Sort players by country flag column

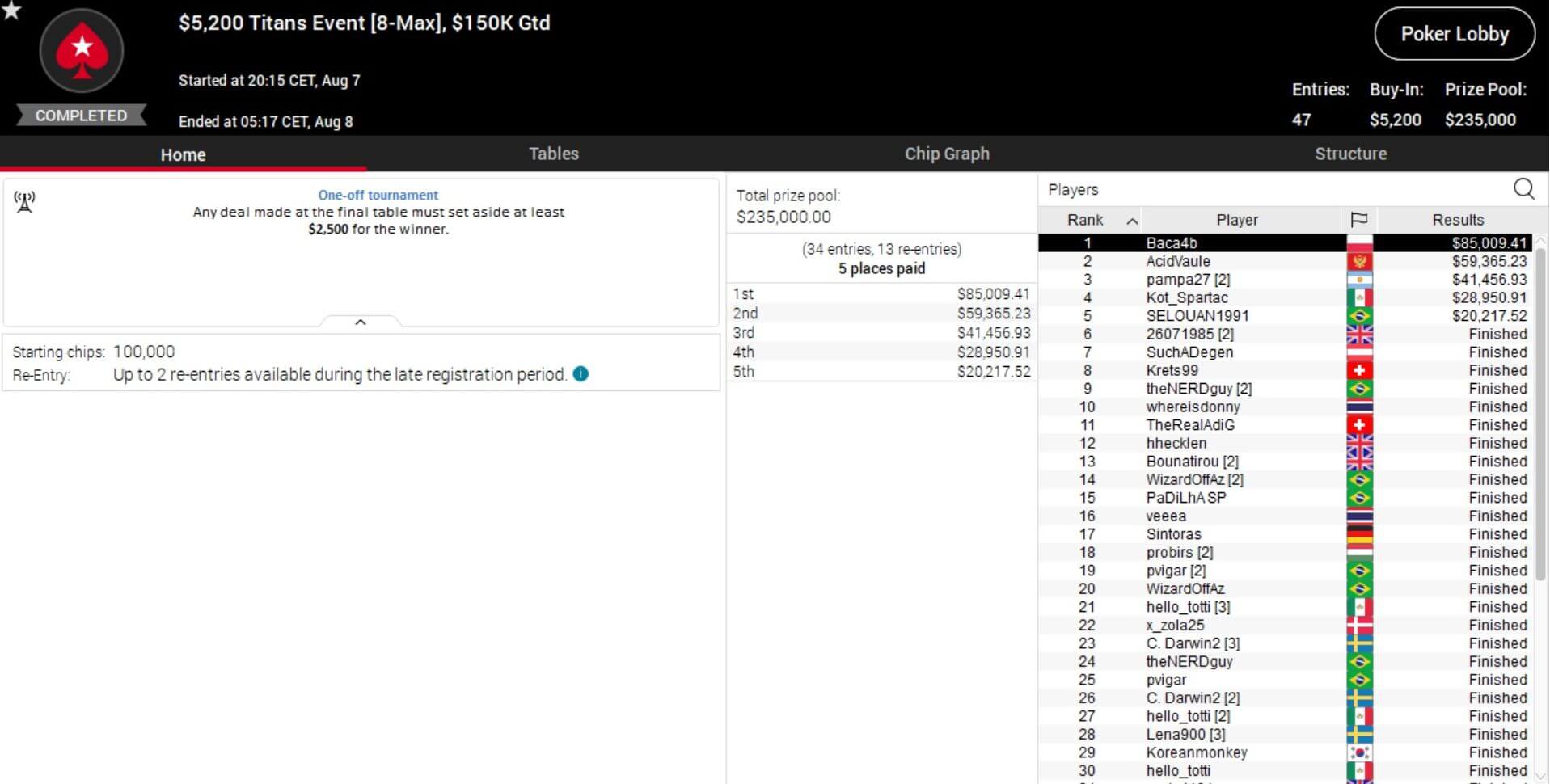1358,220
